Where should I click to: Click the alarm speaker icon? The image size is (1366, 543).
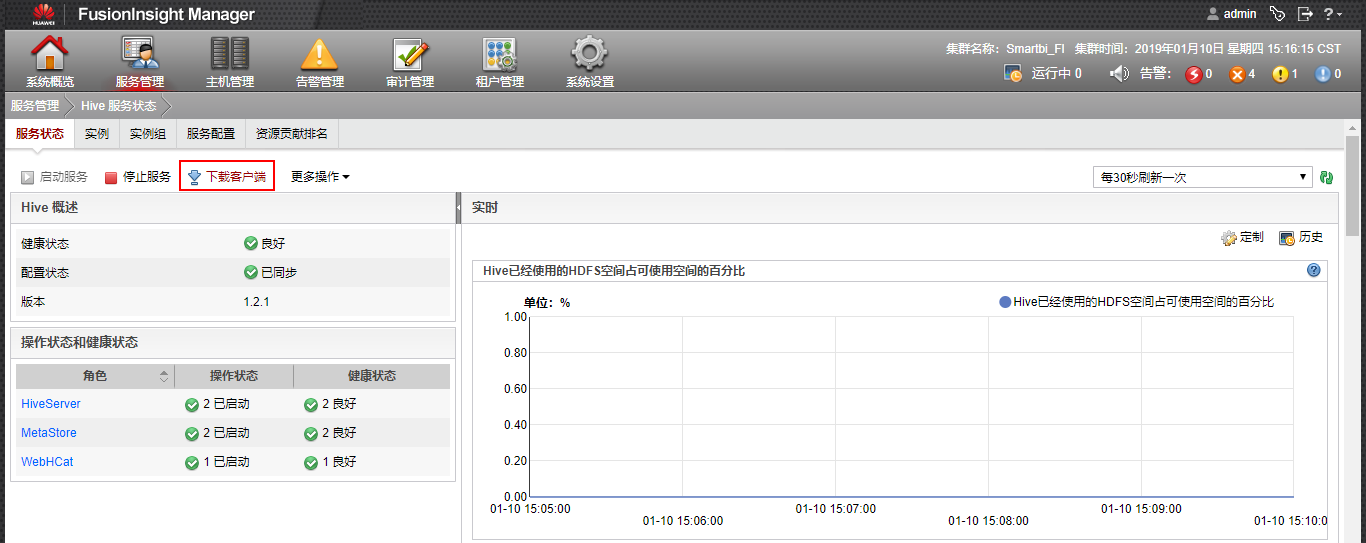(1120, 73)
